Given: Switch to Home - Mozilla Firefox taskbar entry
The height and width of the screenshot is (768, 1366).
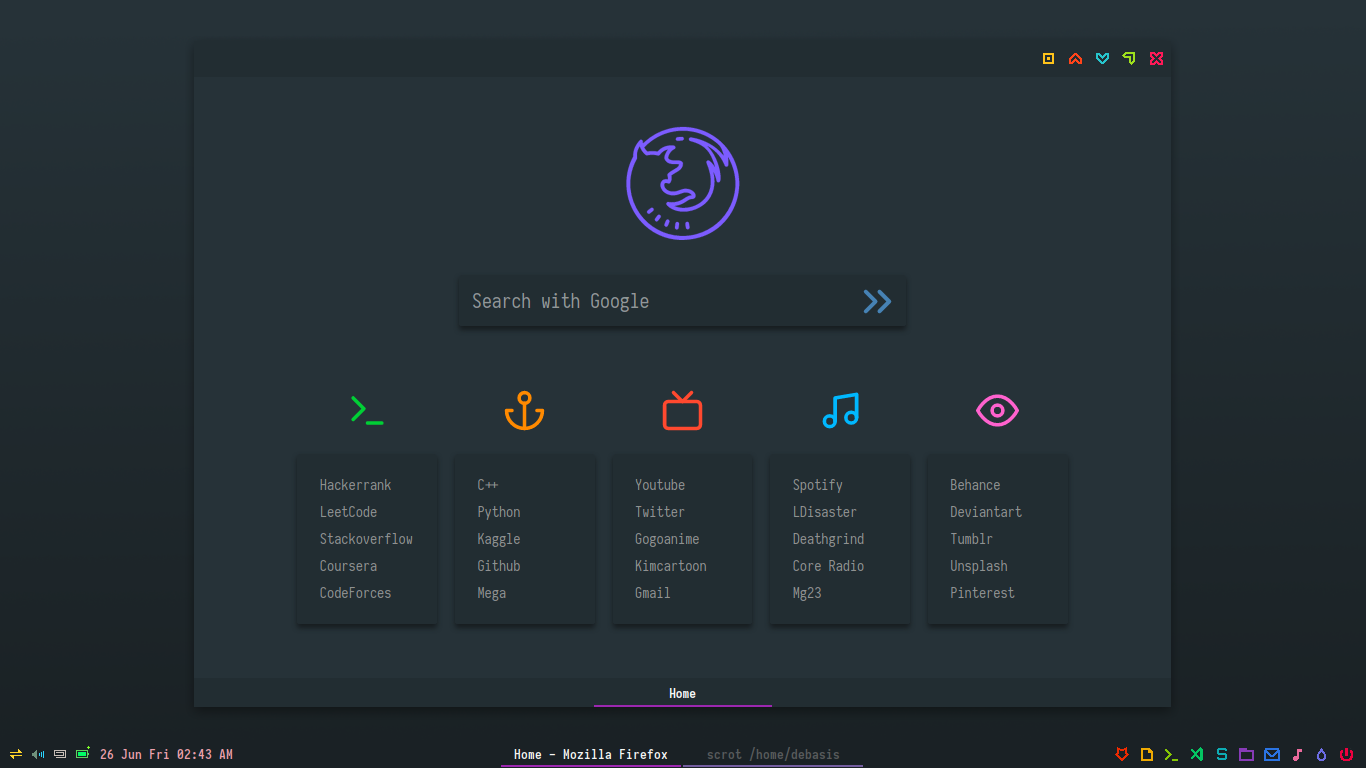Looking at the screenshot, I should (591, 755).
